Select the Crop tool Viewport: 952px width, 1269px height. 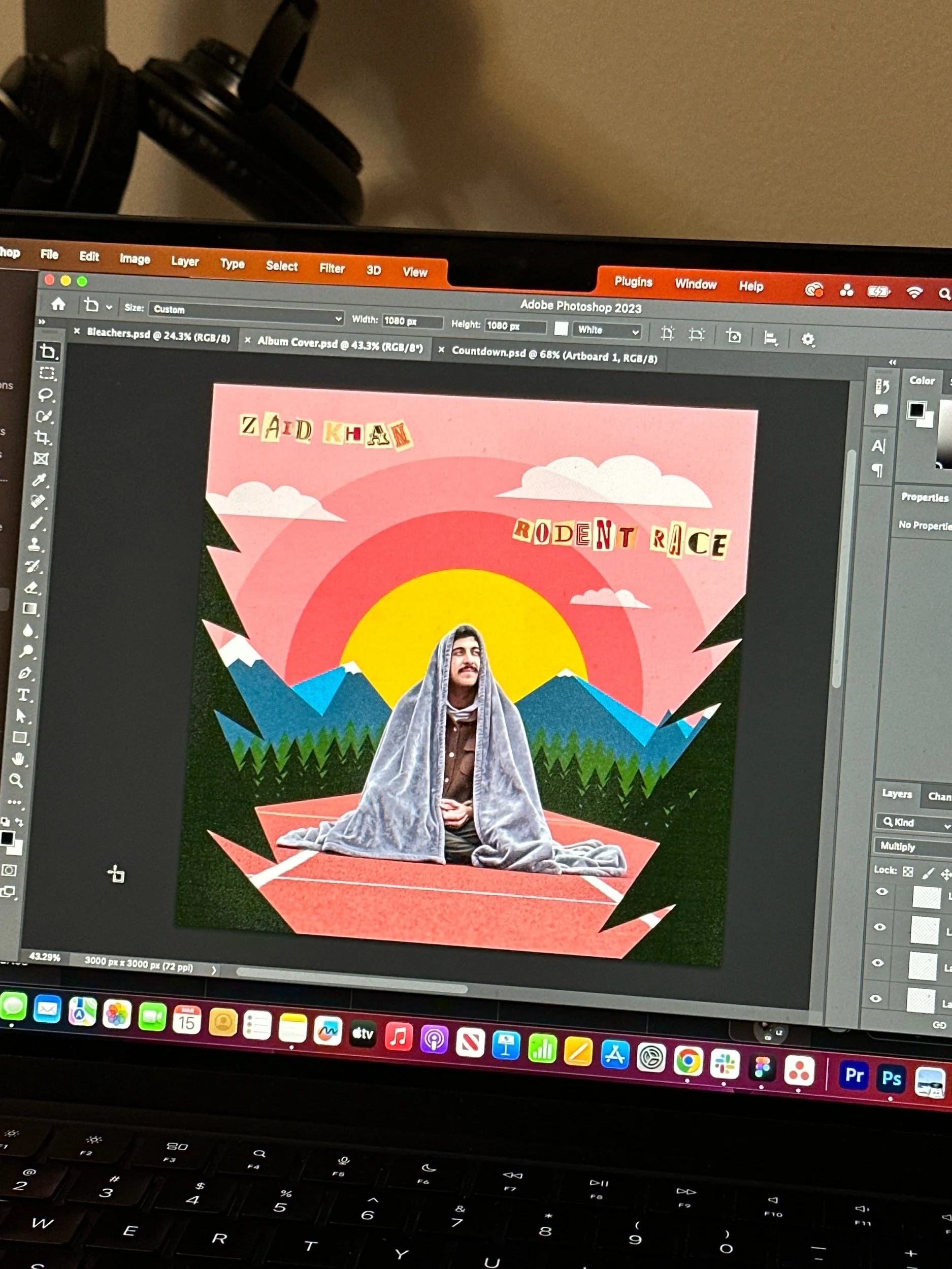coord(43,438)
